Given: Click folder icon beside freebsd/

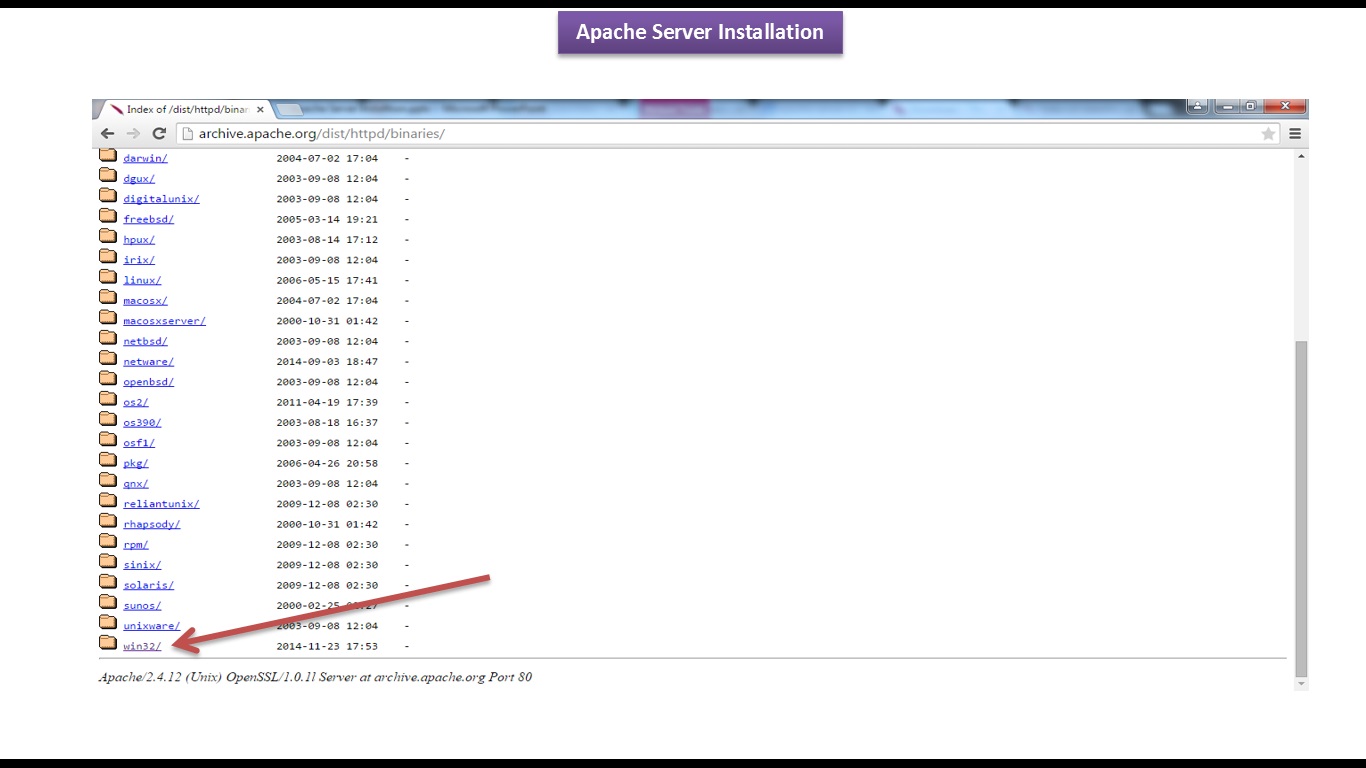Looking at the screenshot, I should pyautogui.click(x=108, y=216).
